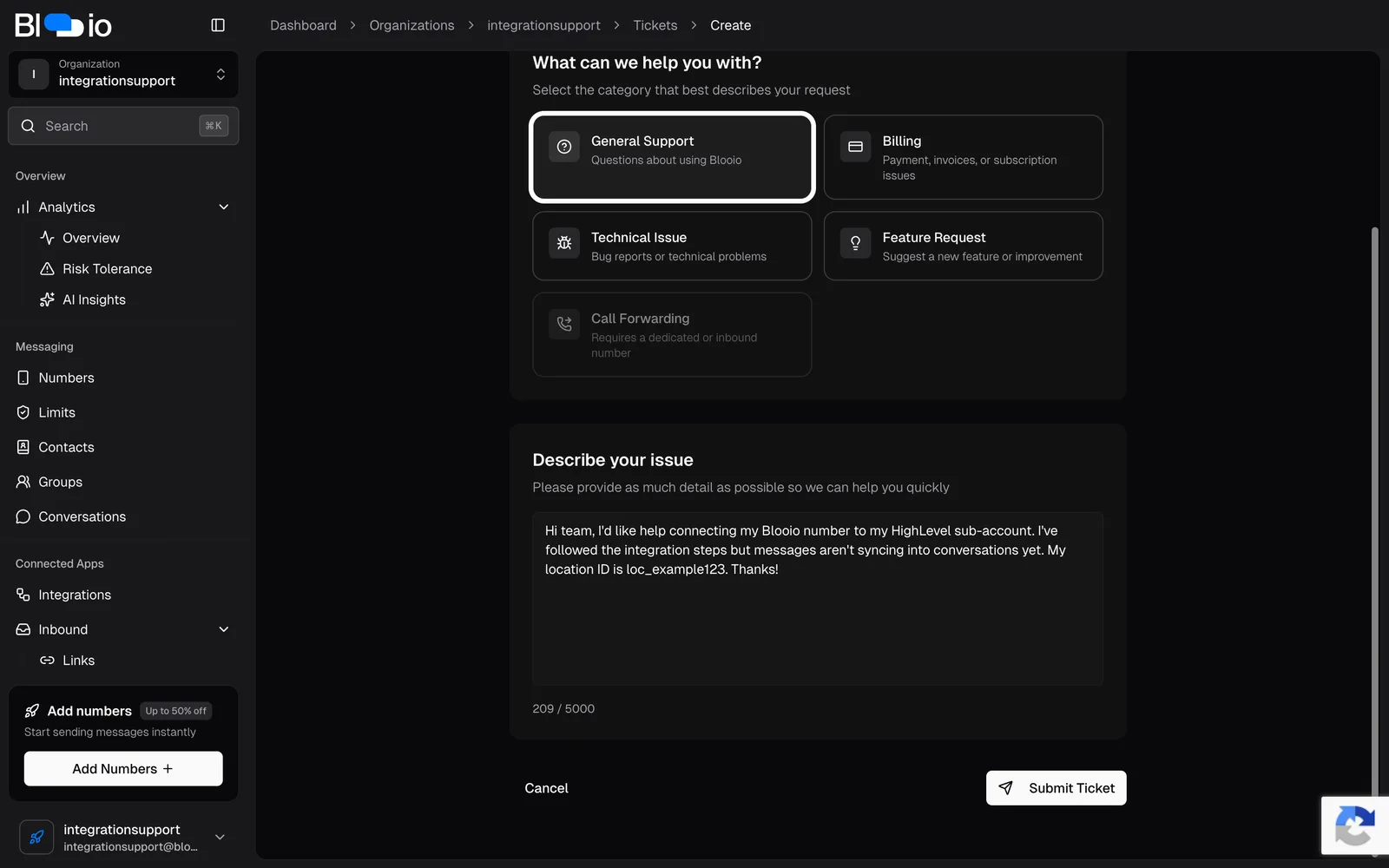Click the Billing credit card icon
The height and width of the screenshot is (868, 1389).
click(x=855, y=147)
